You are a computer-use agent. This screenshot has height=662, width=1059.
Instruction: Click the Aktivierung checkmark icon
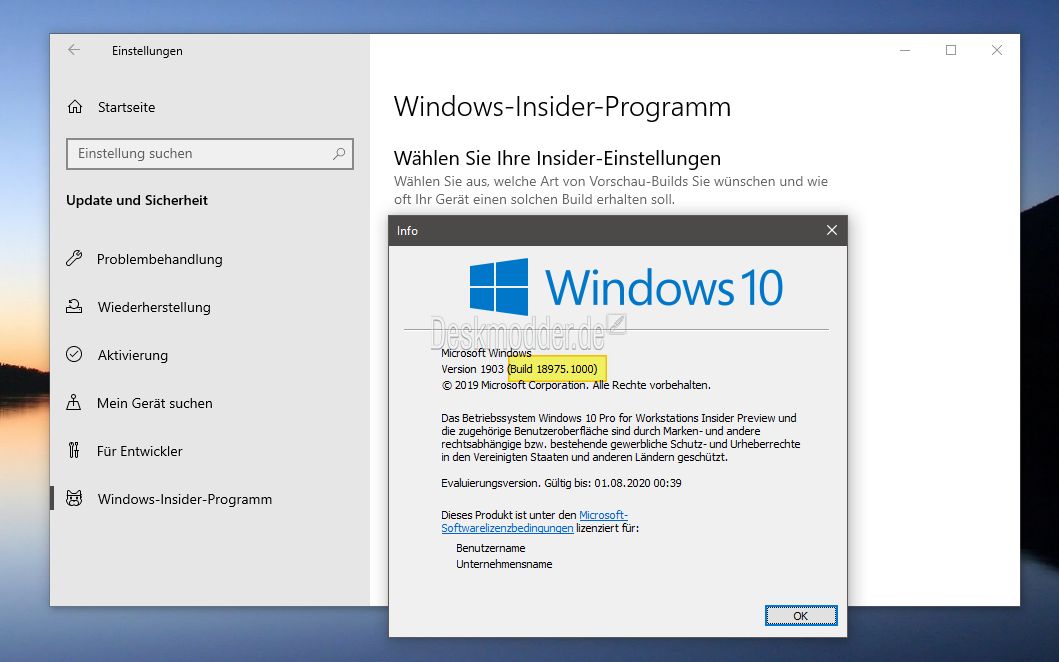point(74,355)
